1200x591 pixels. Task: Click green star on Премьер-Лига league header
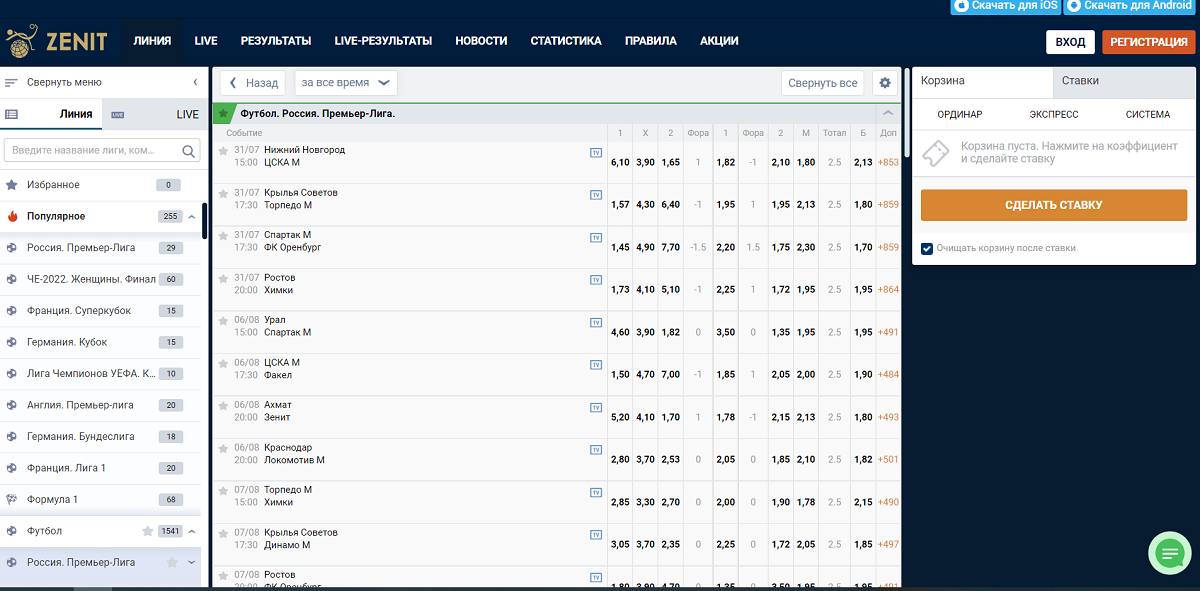coord(223,113)
